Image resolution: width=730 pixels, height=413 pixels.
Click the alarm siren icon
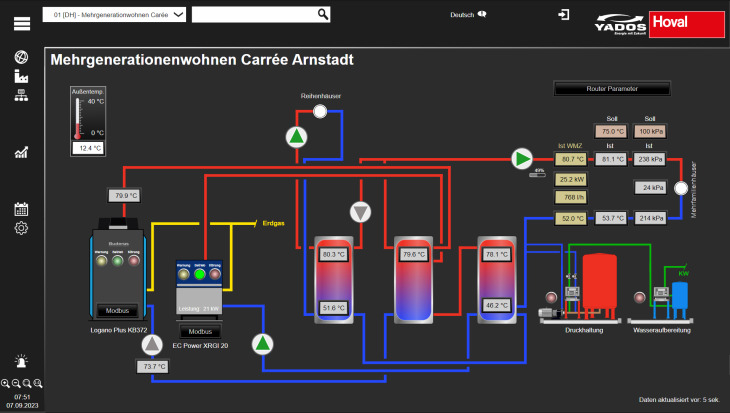pyautogui.click(x=21, y=363)
